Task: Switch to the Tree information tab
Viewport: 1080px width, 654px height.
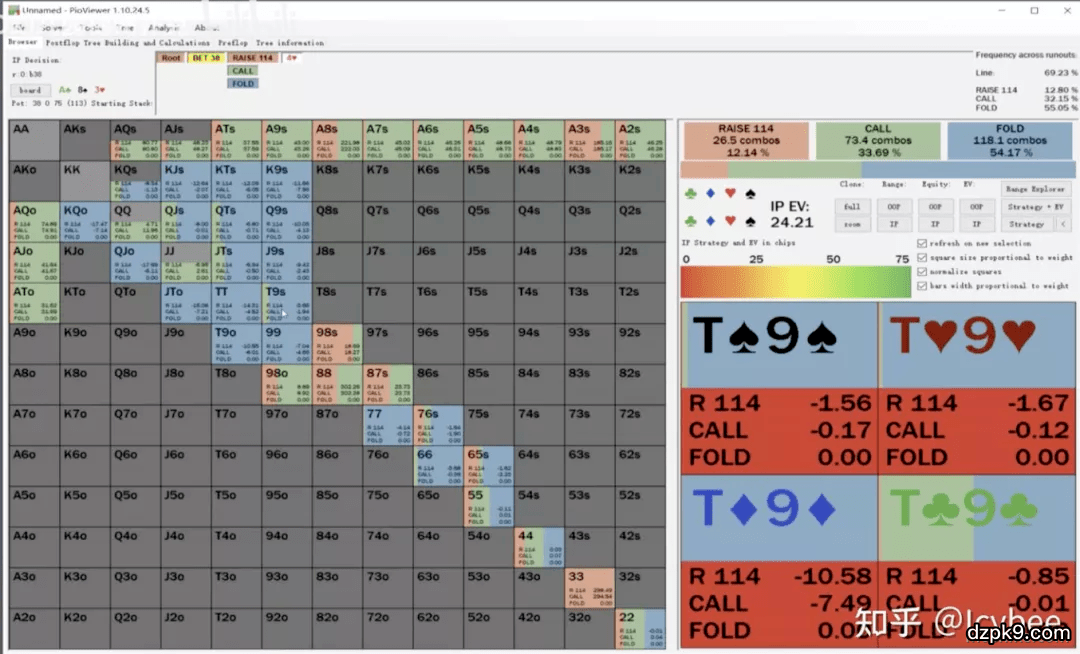Action: click(x=290, y=43)
